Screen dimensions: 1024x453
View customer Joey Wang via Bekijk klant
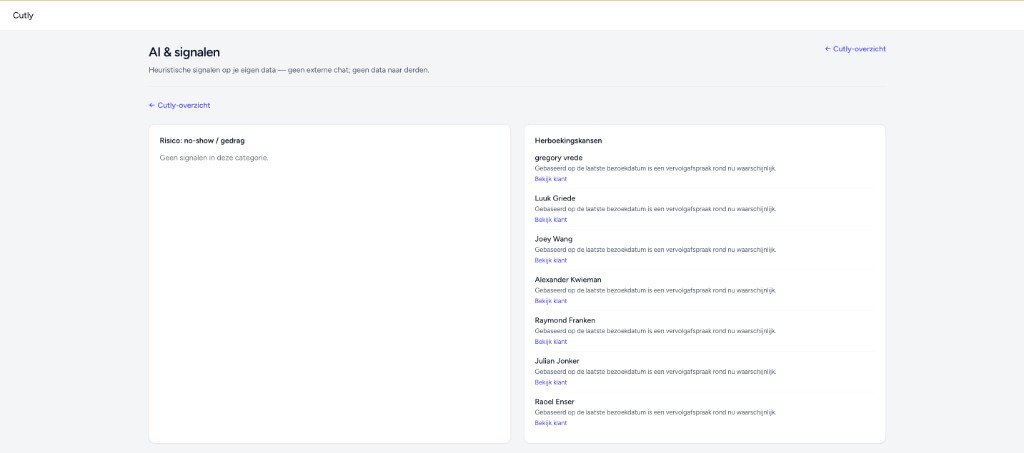(551, 260)
